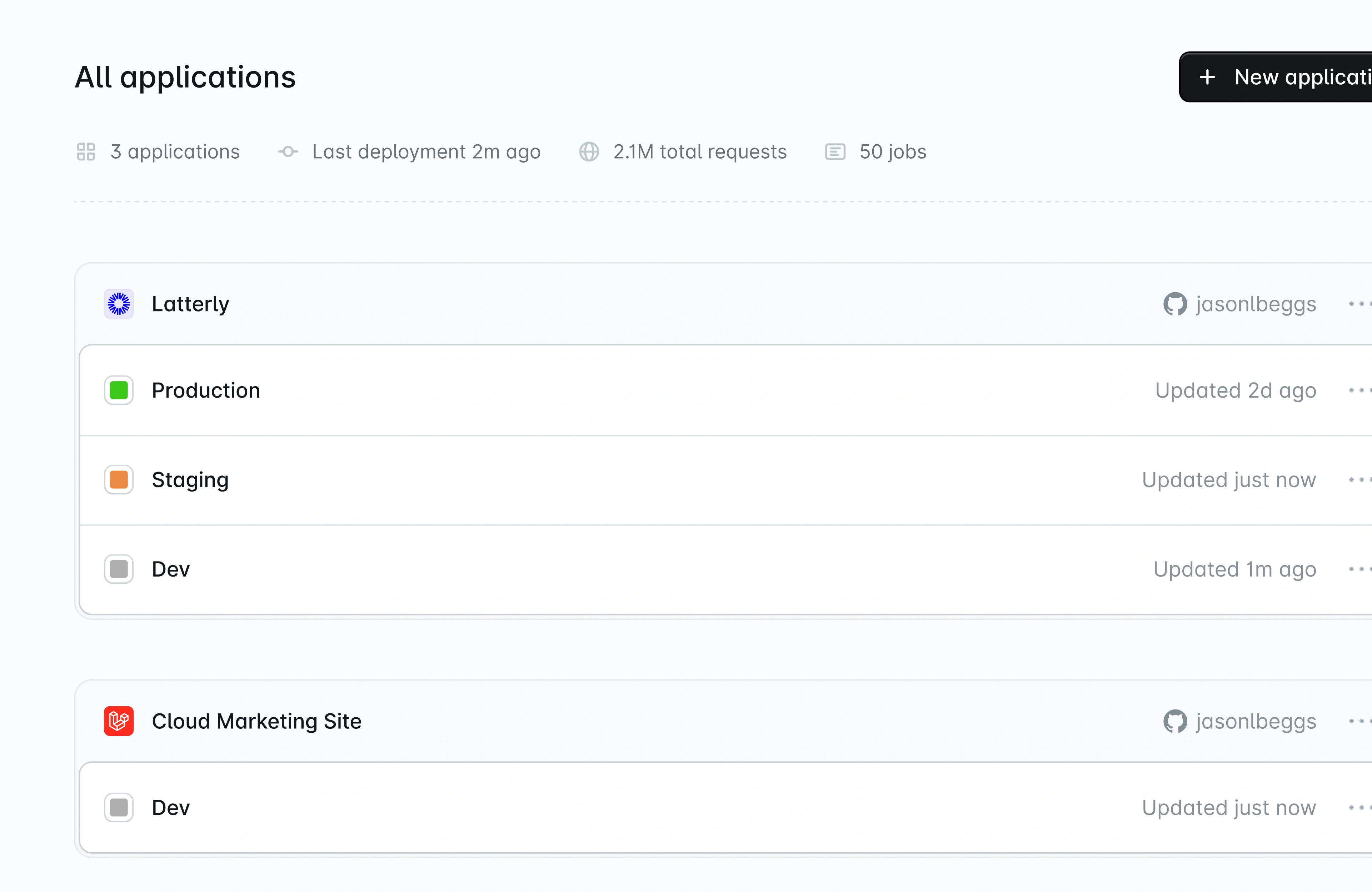Click the gray Dev status swatch under Cloud Marketing Site

pyautogui.click(x=119, y=807)
